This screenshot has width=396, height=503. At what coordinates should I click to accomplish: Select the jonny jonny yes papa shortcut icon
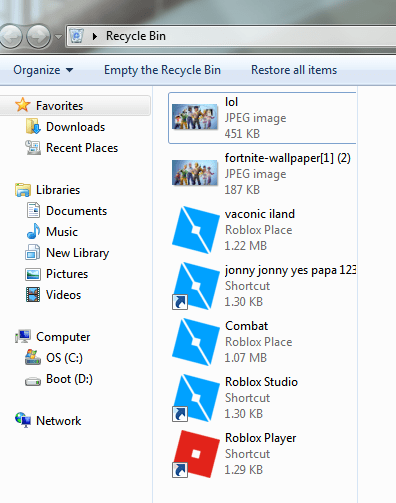196,286
